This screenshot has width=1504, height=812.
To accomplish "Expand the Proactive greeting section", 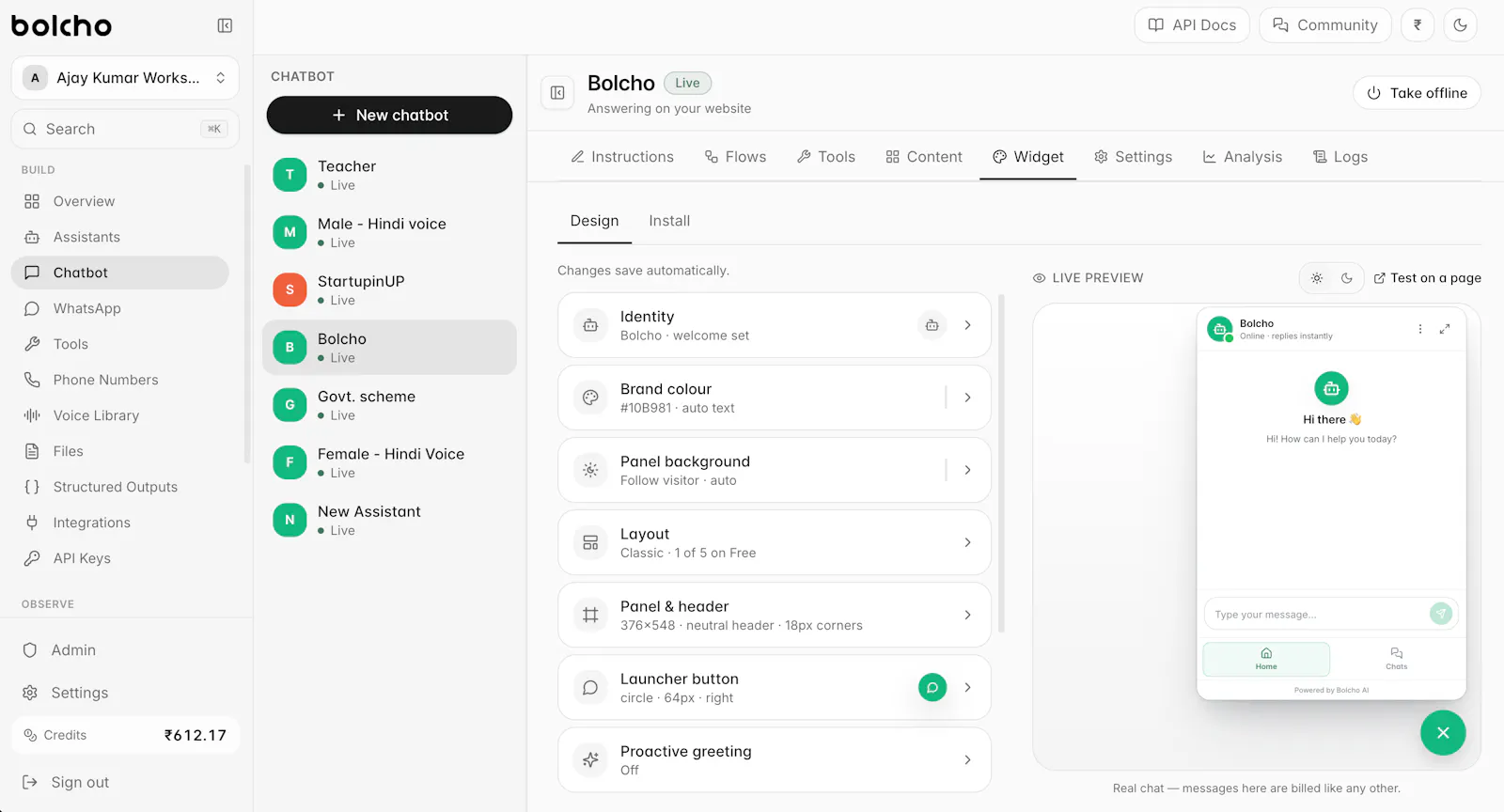I will [775, 759].
